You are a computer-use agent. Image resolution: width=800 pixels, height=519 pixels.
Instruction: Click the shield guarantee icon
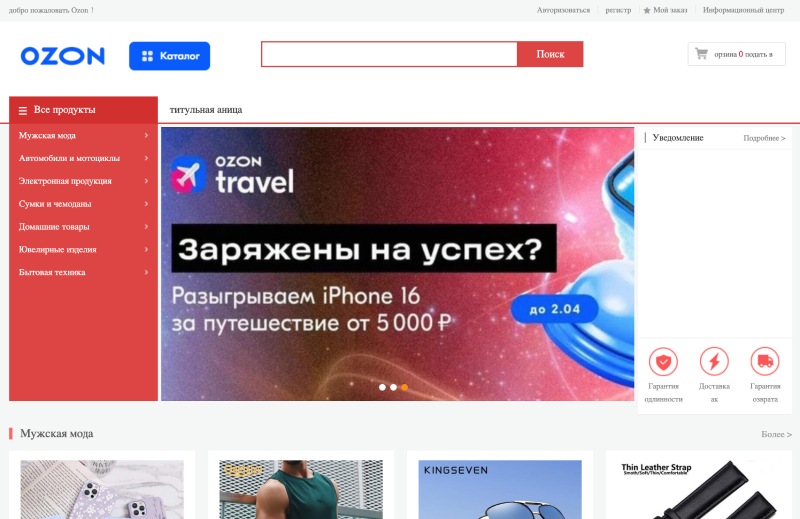point(663,361)
